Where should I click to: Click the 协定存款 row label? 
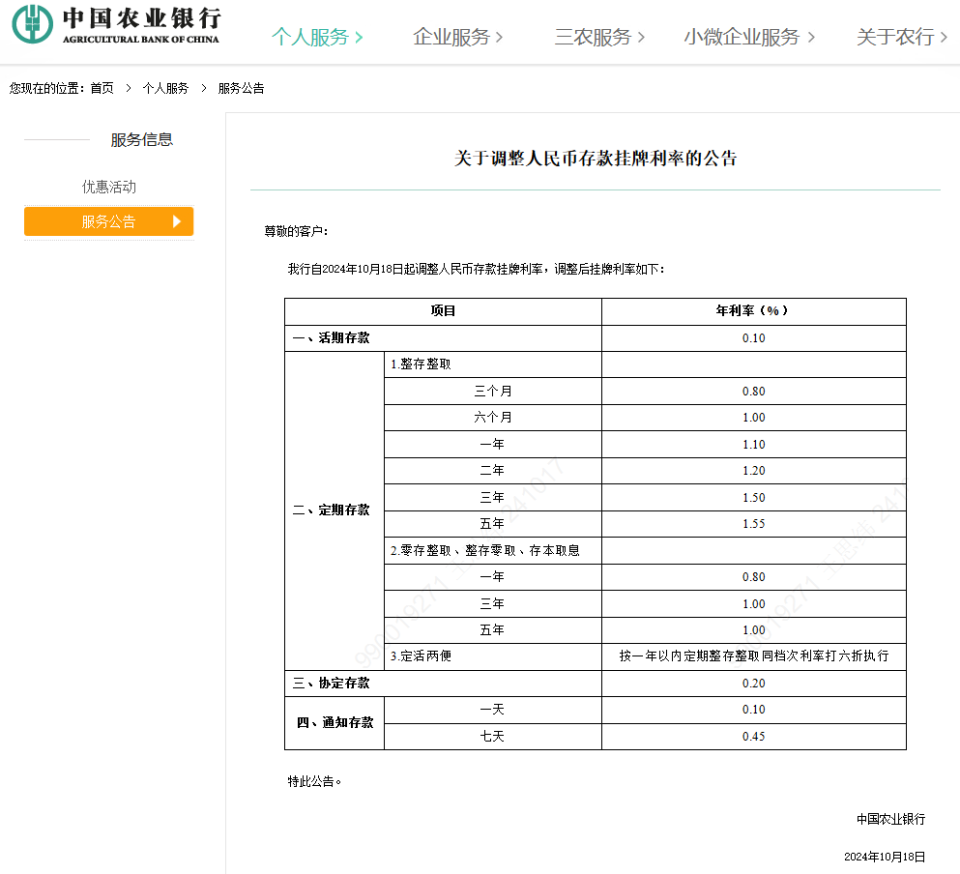tap(331, 683)
